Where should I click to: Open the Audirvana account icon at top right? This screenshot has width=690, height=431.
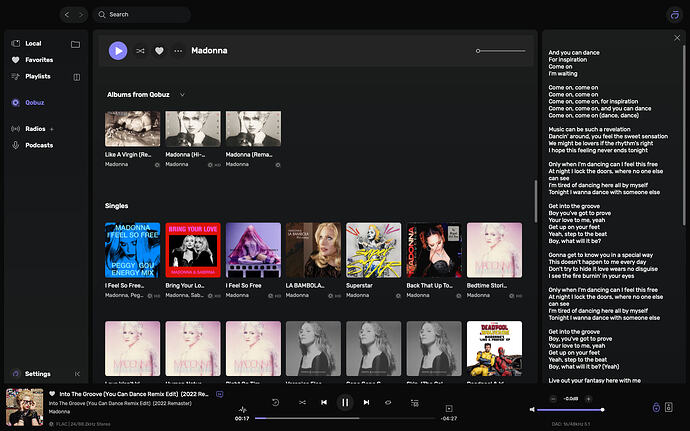pyautogui.click(x=675, y=15)
